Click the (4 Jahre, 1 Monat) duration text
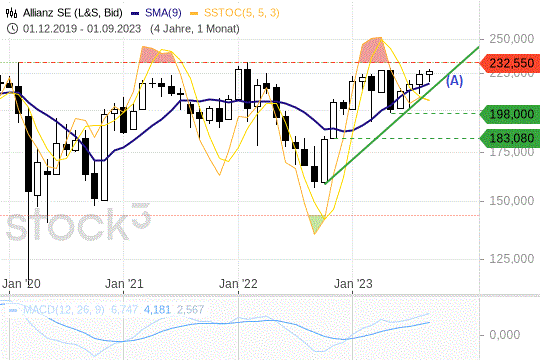 [x=195, y=29]
